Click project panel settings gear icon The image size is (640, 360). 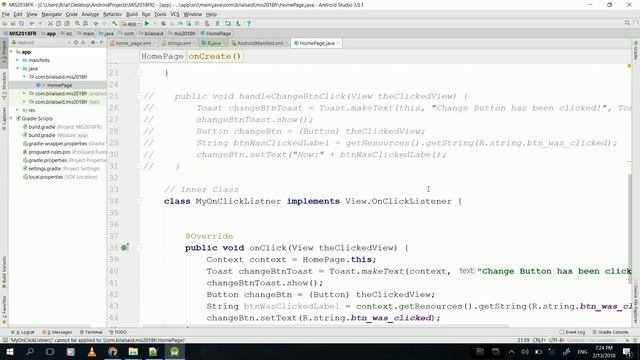pyautogui.click(x=93, y=42)
